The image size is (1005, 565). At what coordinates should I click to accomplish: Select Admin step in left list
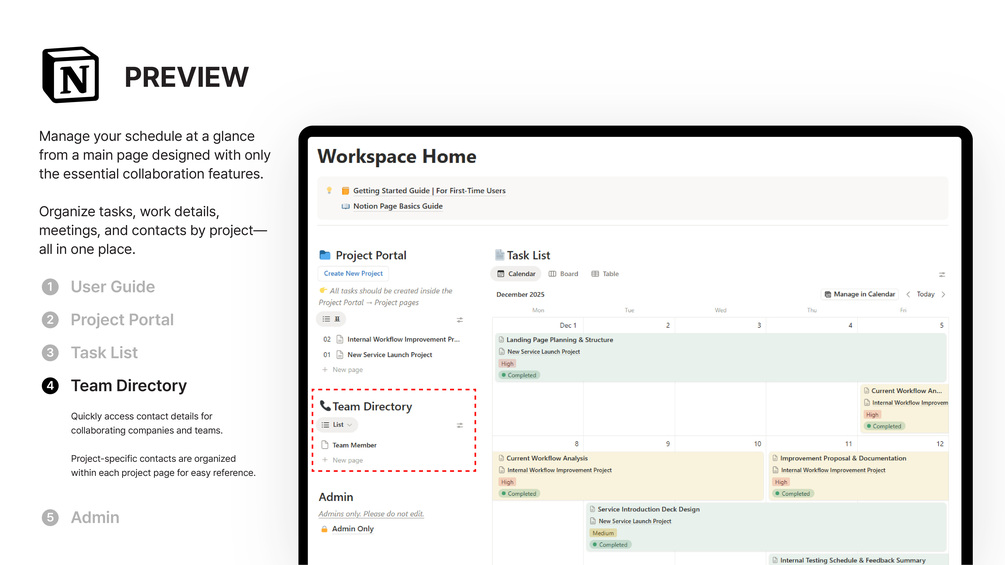pos(81,518)
